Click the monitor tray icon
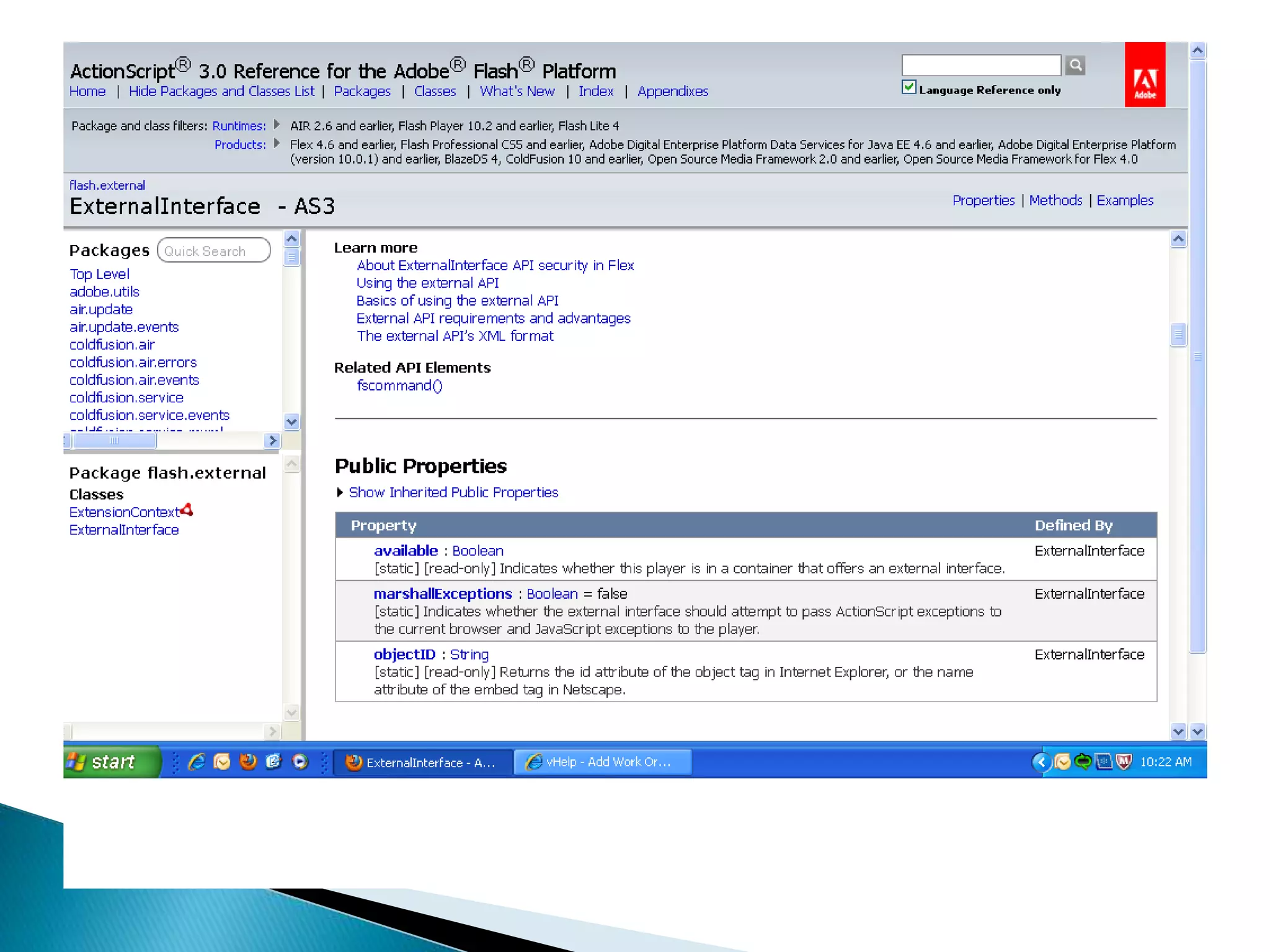Screen dimensions: 1270x952 click(1104, 762)
